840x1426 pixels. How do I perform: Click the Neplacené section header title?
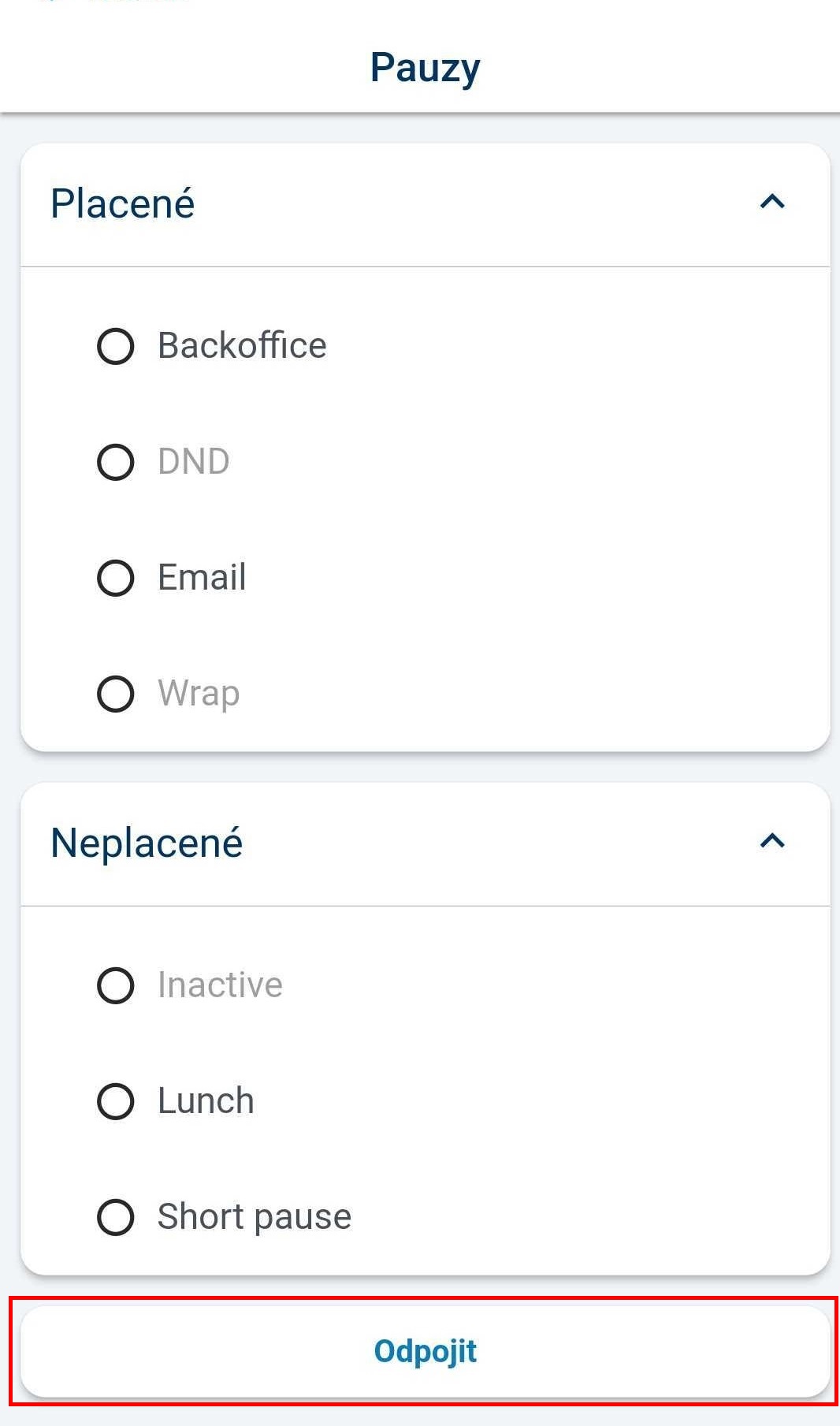pos(147,843)
